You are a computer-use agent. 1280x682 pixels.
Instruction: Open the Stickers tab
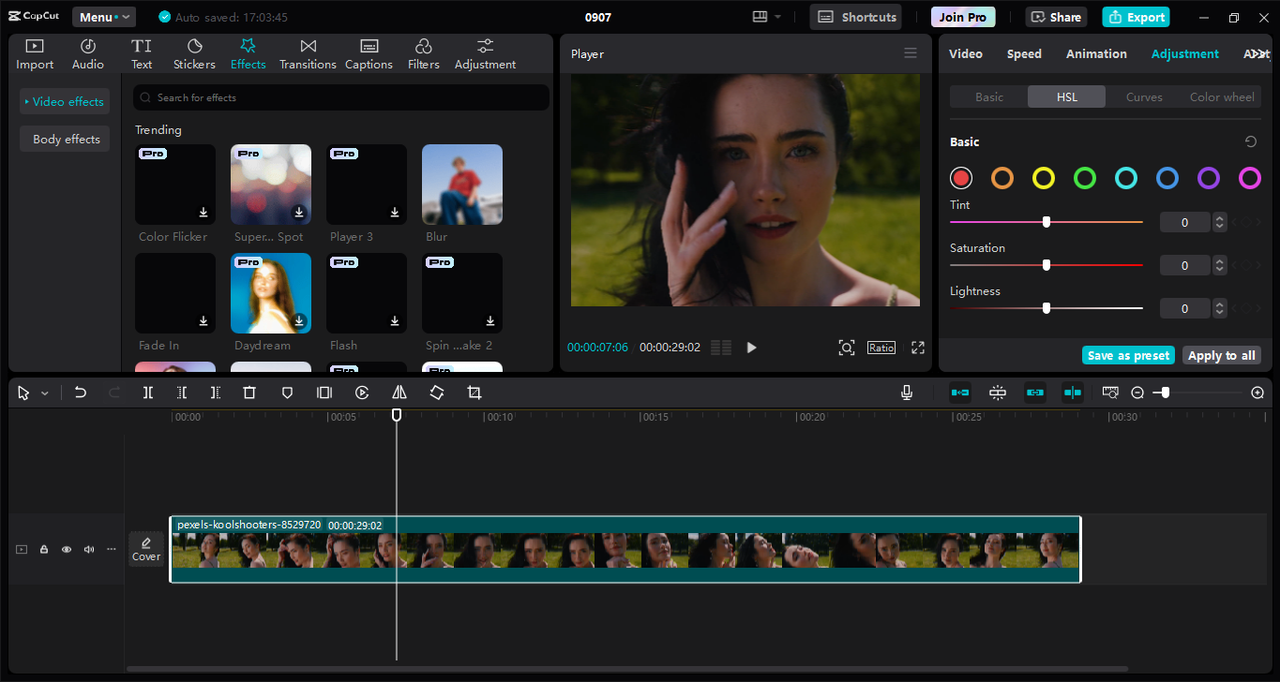coord(194,54)
